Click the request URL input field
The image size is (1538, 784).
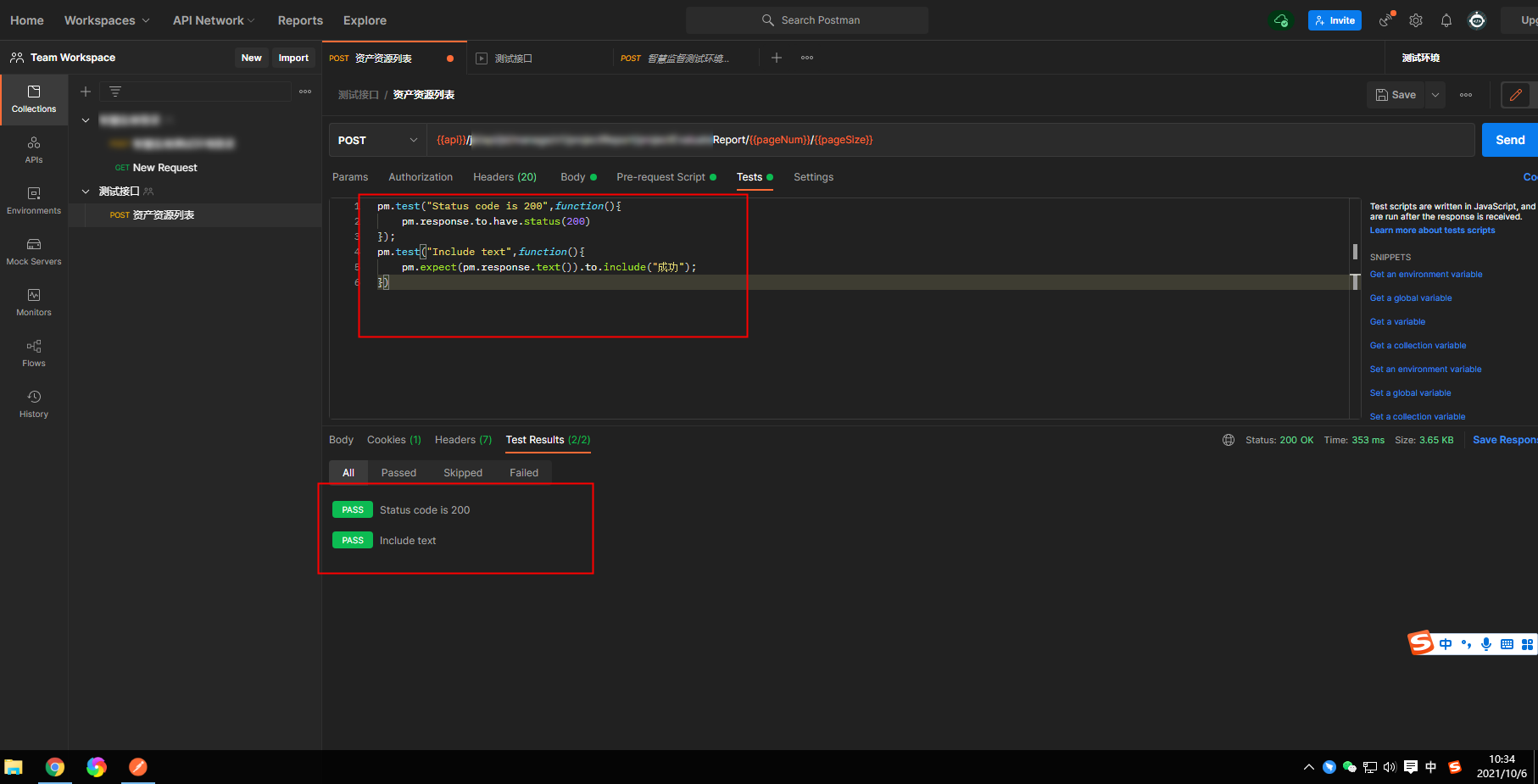(x=950, y=140)
